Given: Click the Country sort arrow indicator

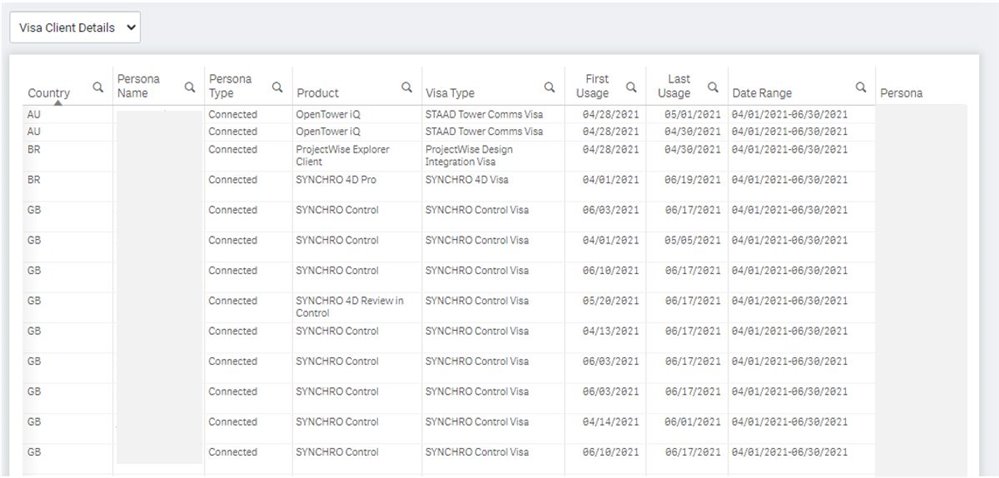Looking at the screenshot, I should [58, 103].
